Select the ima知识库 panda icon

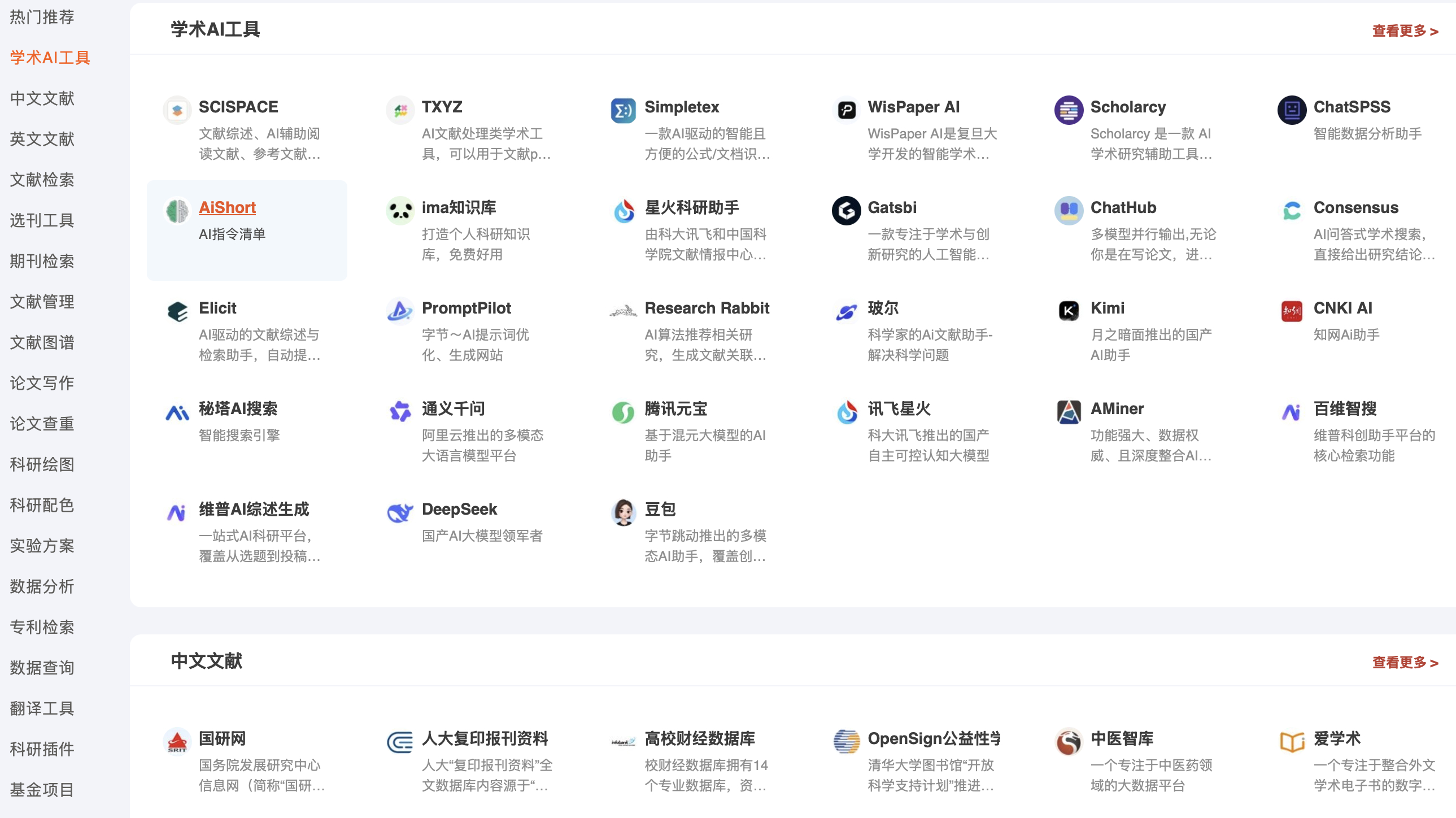(x=400, y=211)
